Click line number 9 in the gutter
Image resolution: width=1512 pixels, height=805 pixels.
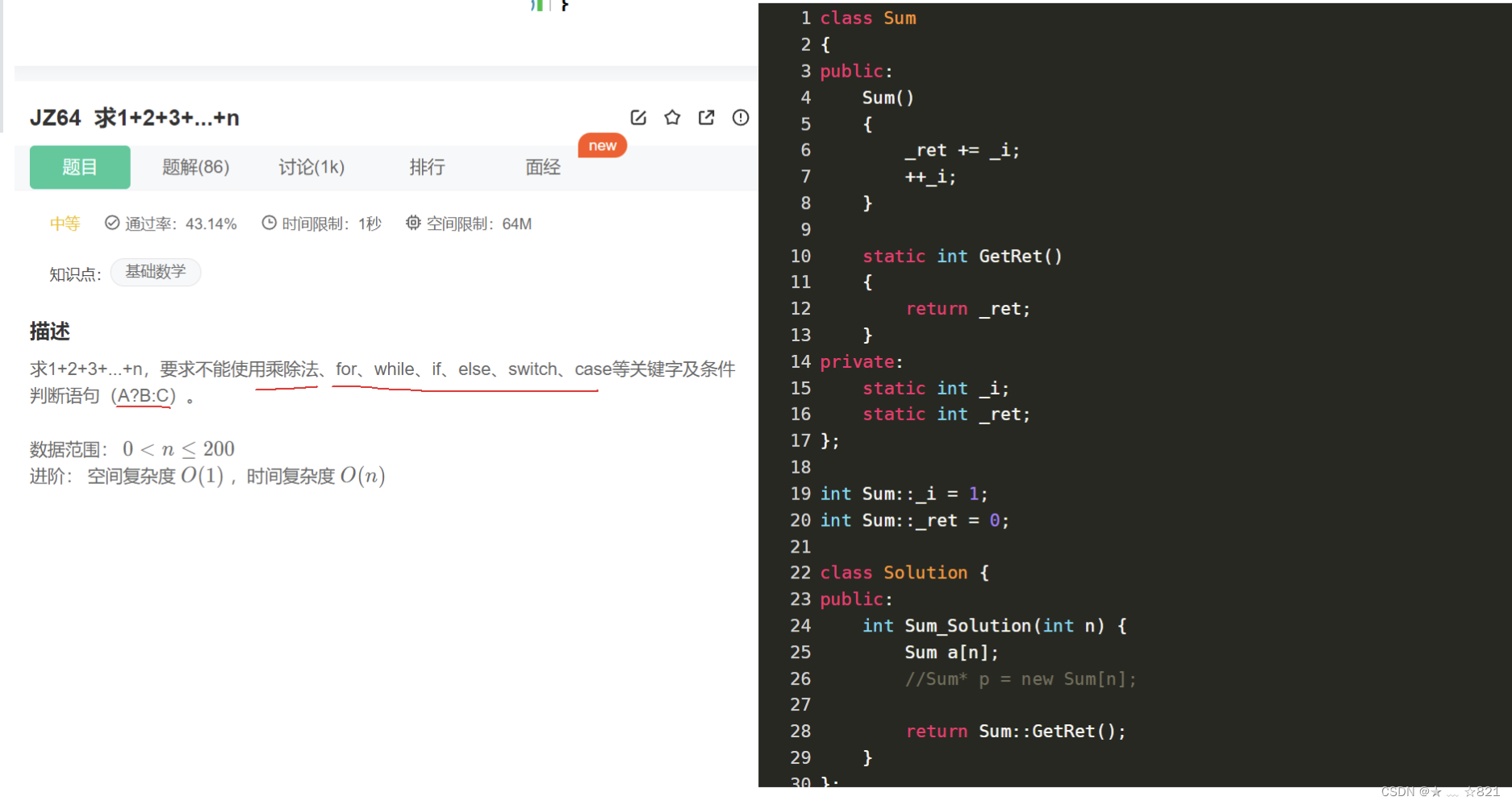click(805, 230)
